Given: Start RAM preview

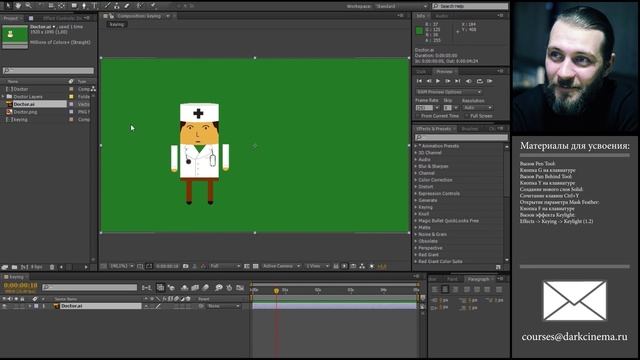Looking at the screenshot, I should 490,81.
